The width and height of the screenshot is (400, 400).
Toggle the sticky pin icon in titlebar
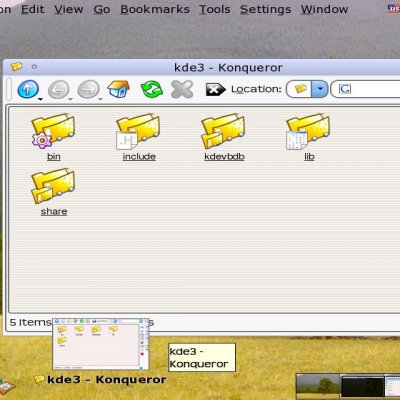click(34, 67)
